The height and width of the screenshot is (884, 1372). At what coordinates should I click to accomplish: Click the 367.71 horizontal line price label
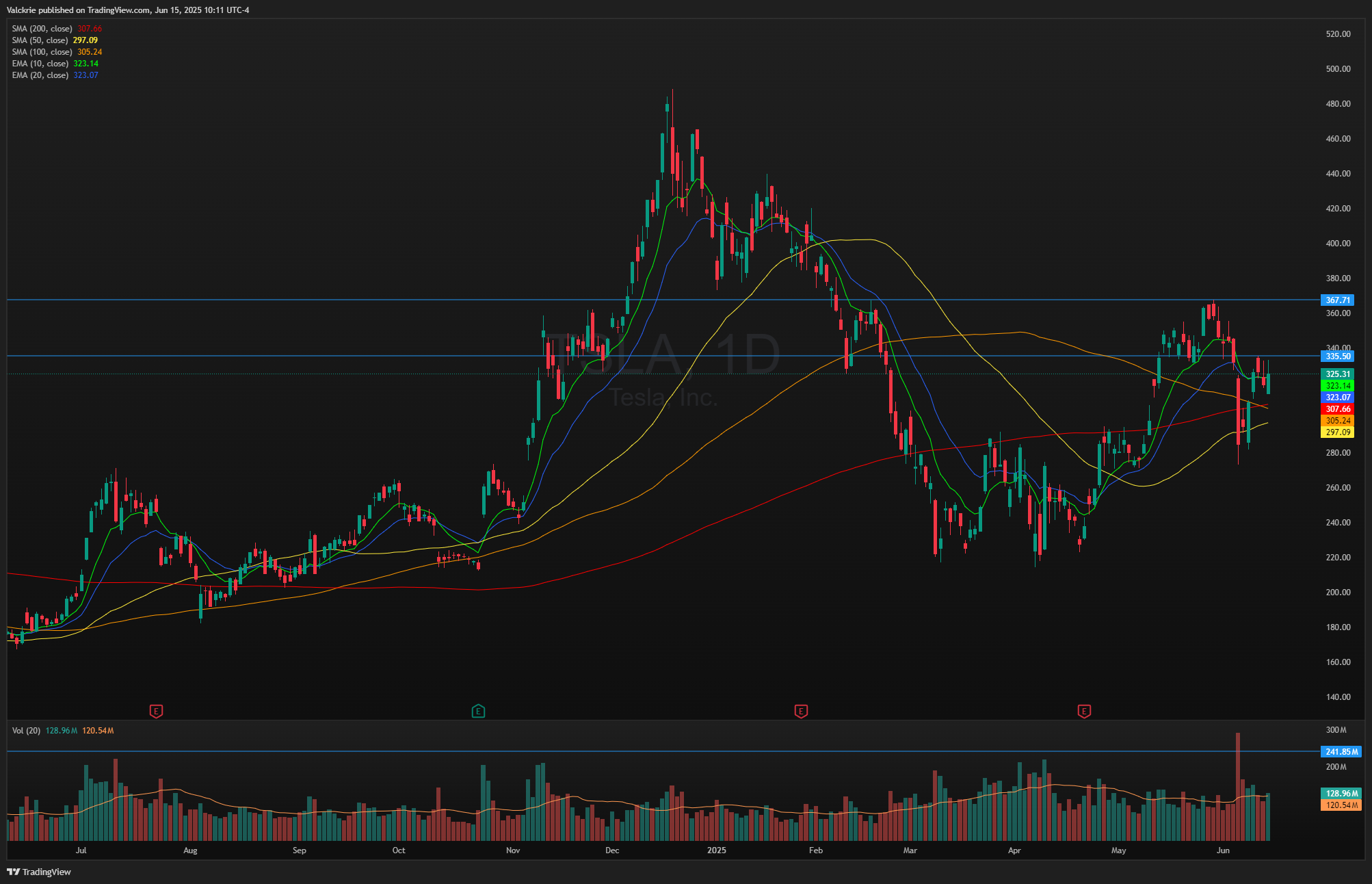click(x=1337, y=300)
